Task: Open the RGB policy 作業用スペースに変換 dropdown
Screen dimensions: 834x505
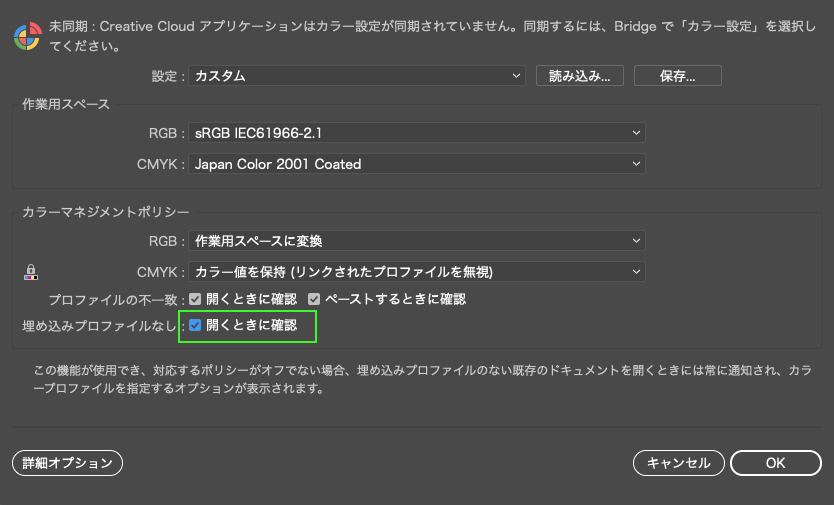Action: (417, 241)
